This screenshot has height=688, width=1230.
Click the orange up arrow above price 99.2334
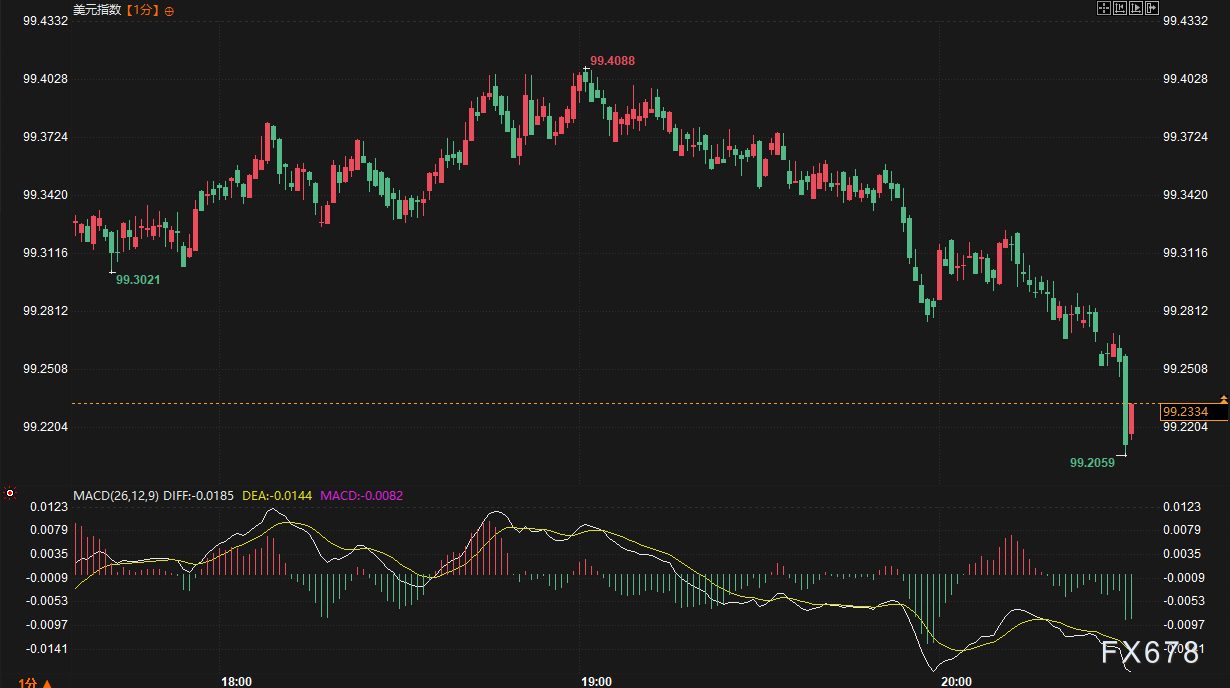pyautogui.click(x=1223, y=399)
